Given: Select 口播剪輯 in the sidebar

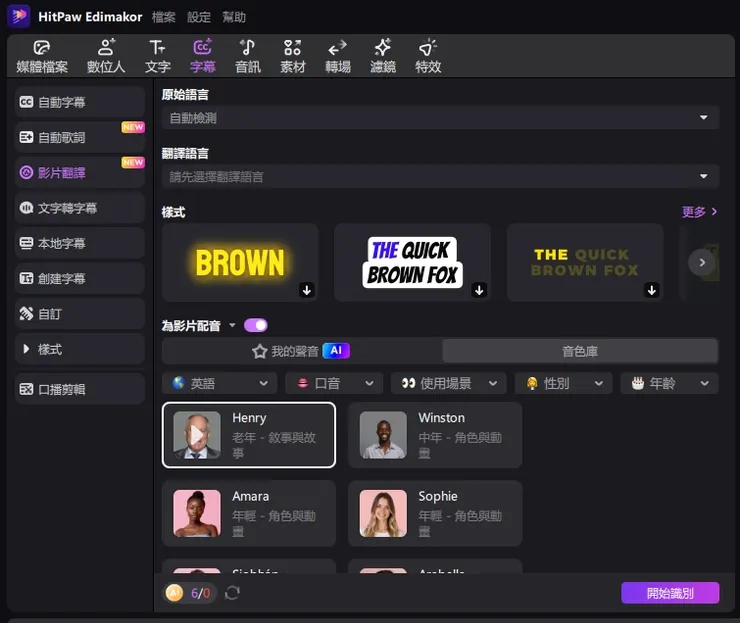Looking at the screenshot, I should [79, 389].
